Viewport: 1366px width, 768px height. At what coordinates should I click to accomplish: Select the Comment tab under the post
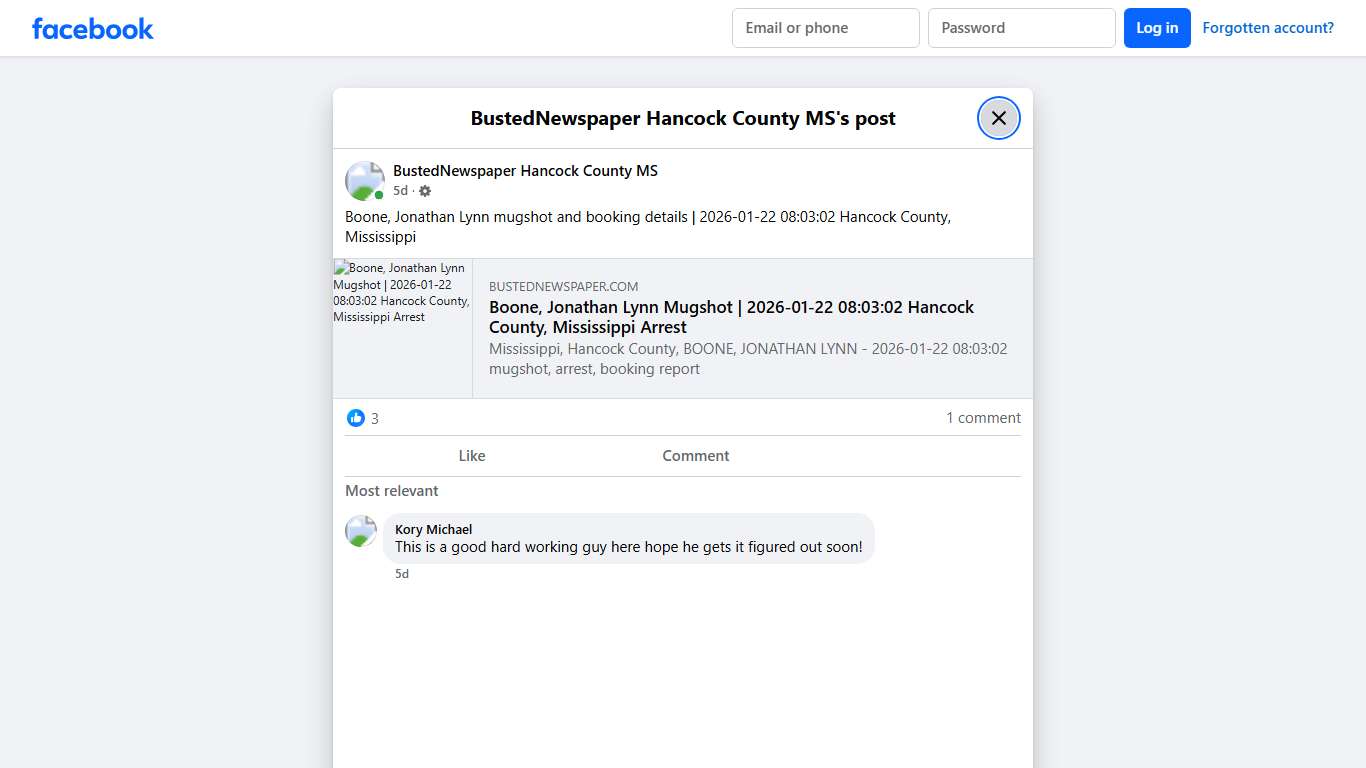[x=695, y=455]
